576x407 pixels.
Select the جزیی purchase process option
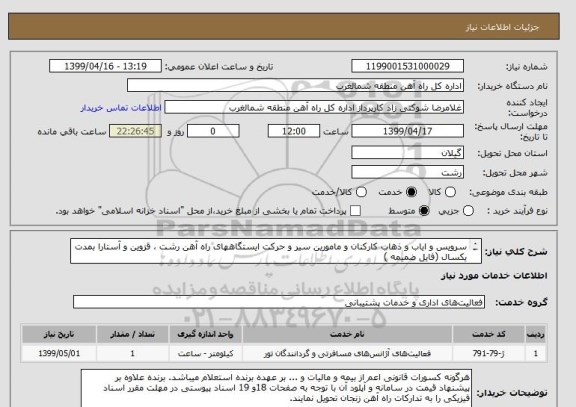[x=468, y=211]
